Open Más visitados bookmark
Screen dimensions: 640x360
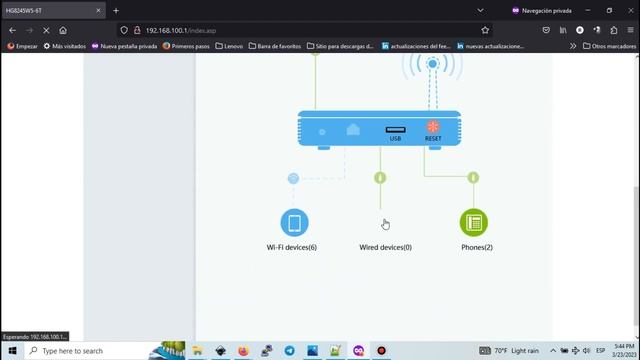(x=65, y=46)
